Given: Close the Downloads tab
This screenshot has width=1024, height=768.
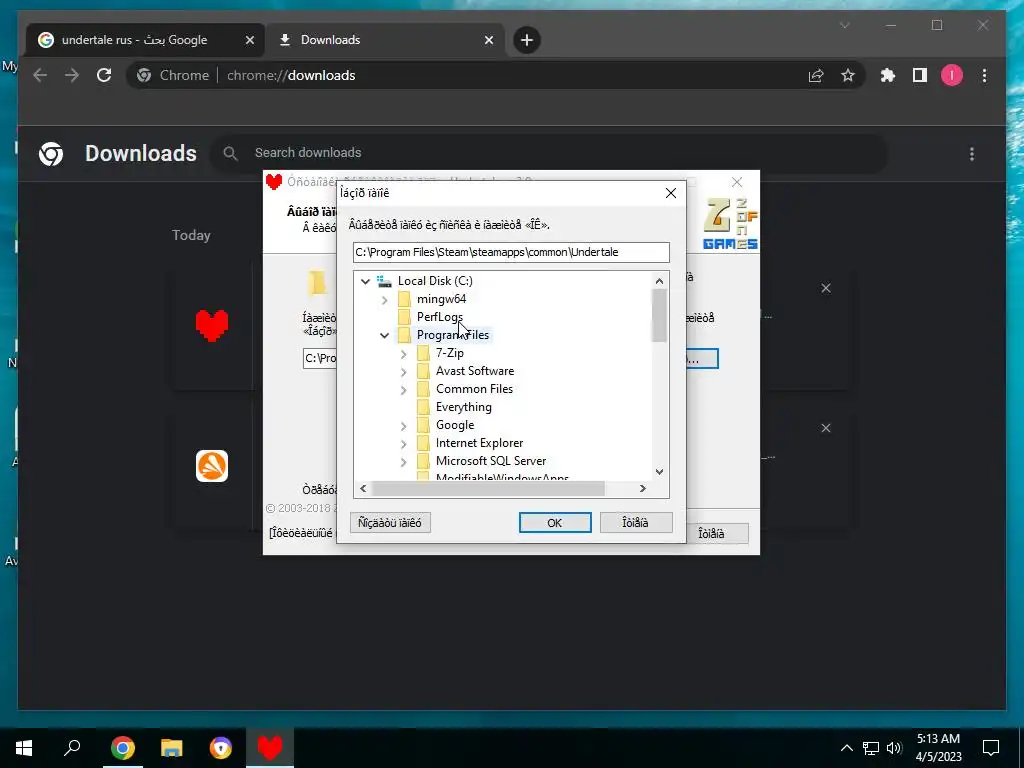Looking at the screenshot, I should 488,40.
